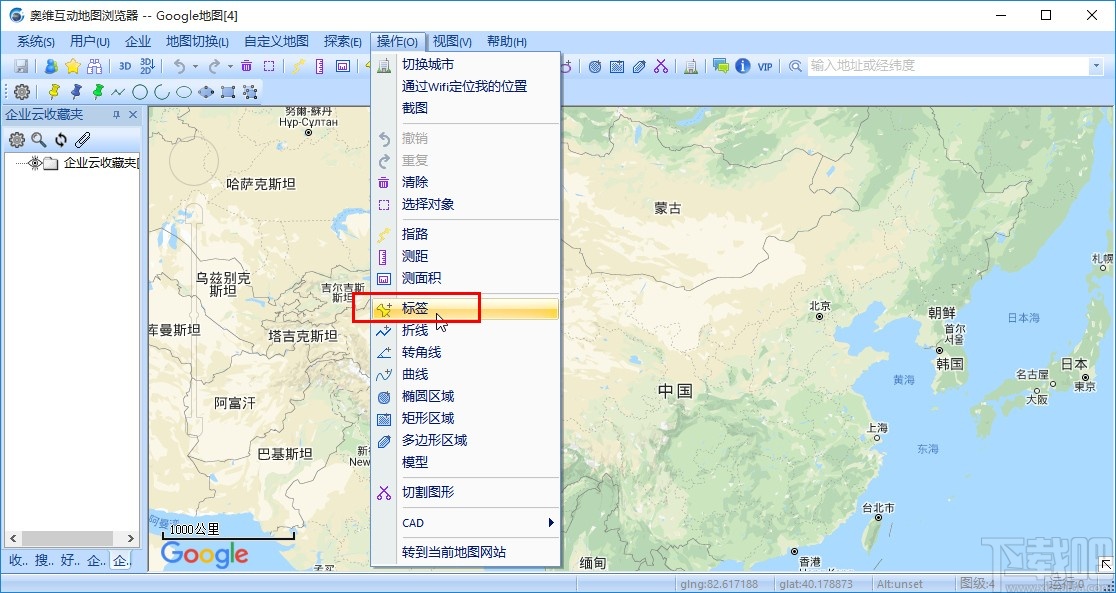
Task: Click the scissors cut icon in toolbar
Action: [661, 67]
